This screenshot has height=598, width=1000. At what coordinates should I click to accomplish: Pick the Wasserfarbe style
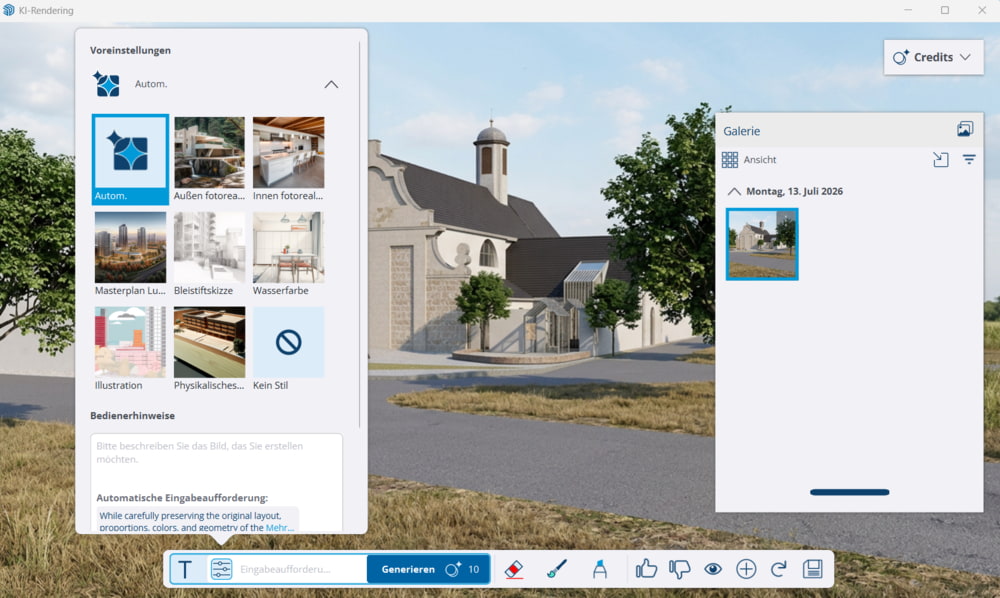coord(288,254)
